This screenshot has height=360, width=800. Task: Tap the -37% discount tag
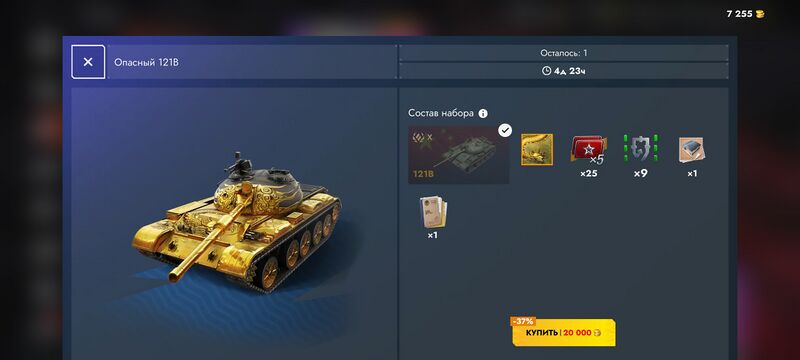523,321
